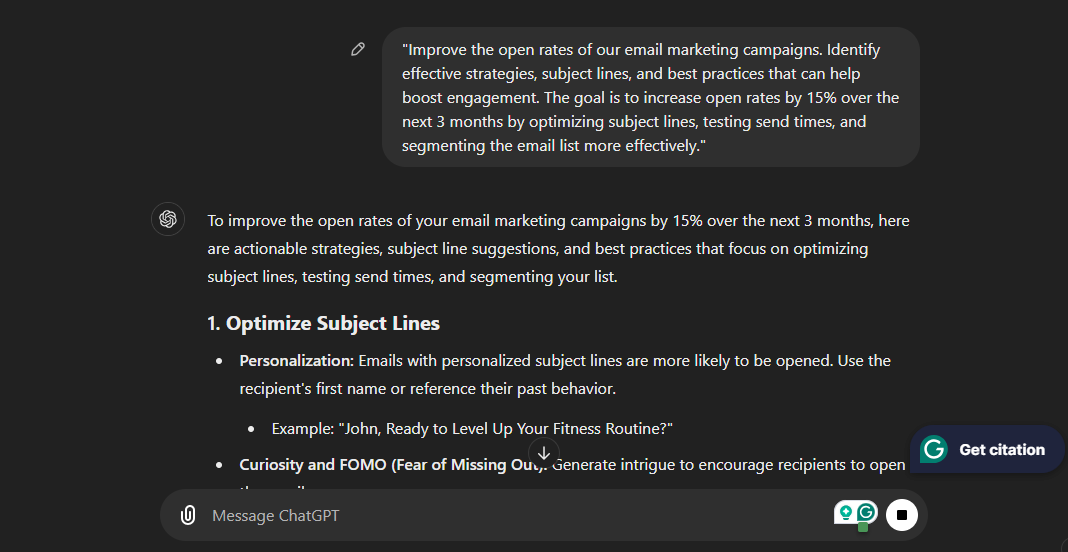Stop generating with the square stop button
Screen dimensions: 1068x552
coord(902,515)
